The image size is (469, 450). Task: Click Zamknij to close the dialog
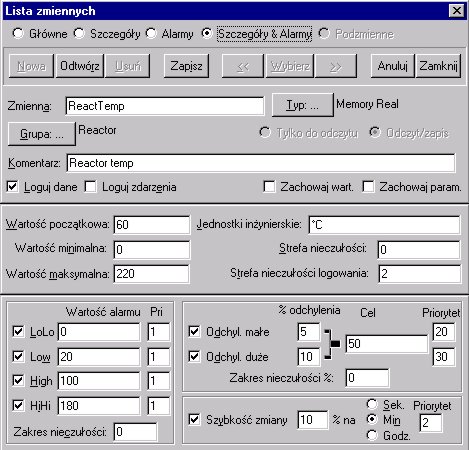[x=438, y=66]
